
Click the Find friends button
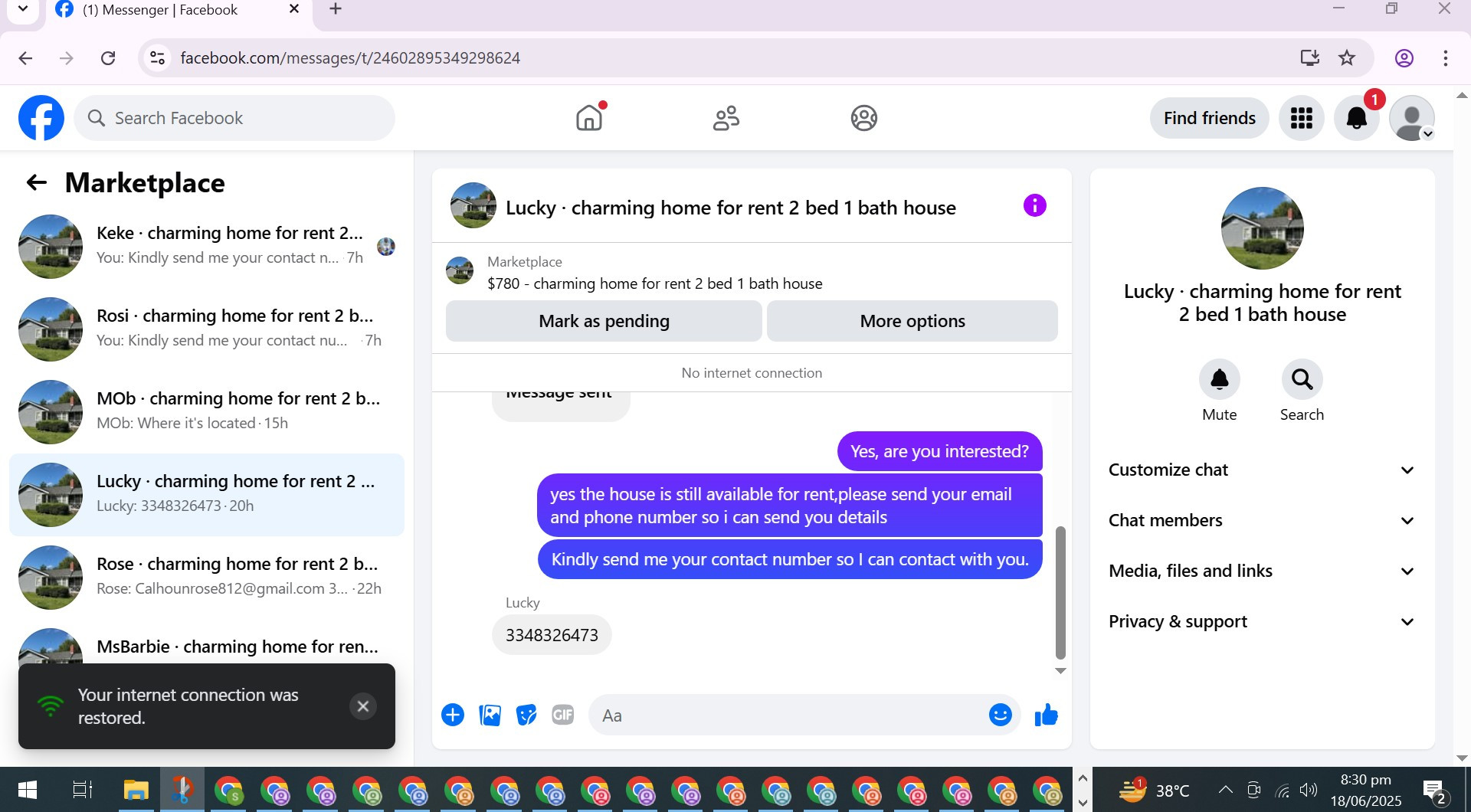(x=1209, y=118)
